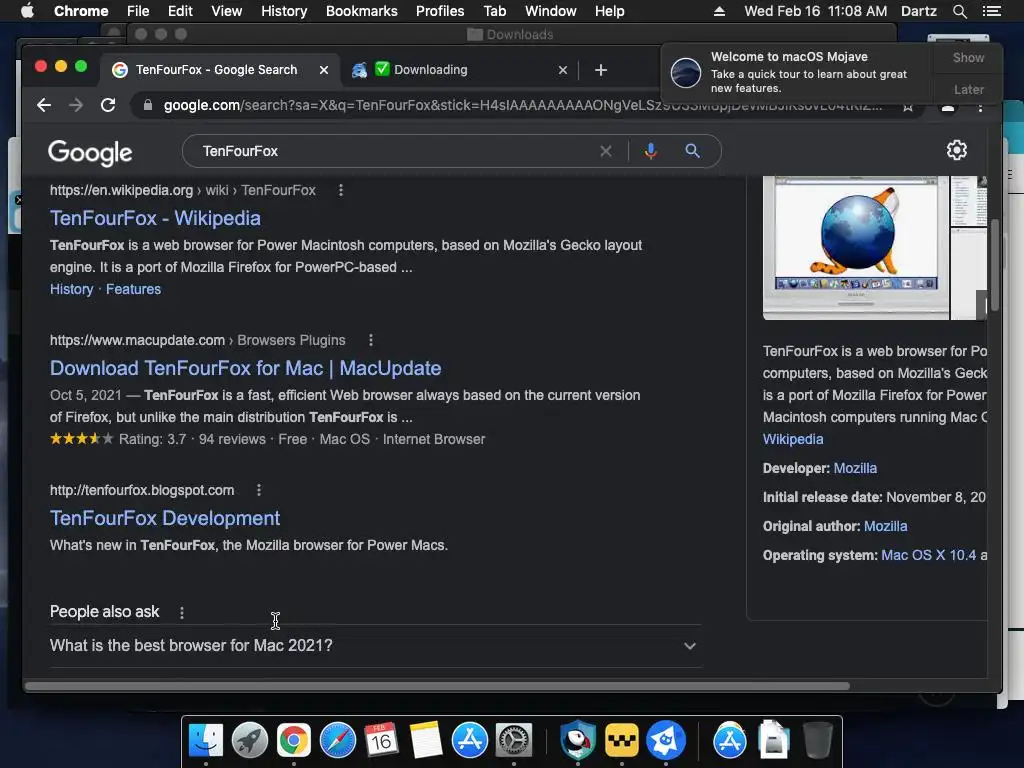The image size is (1024, 768).
Task: Open Chrome from the dock
Action: click(x=294, y=741)
